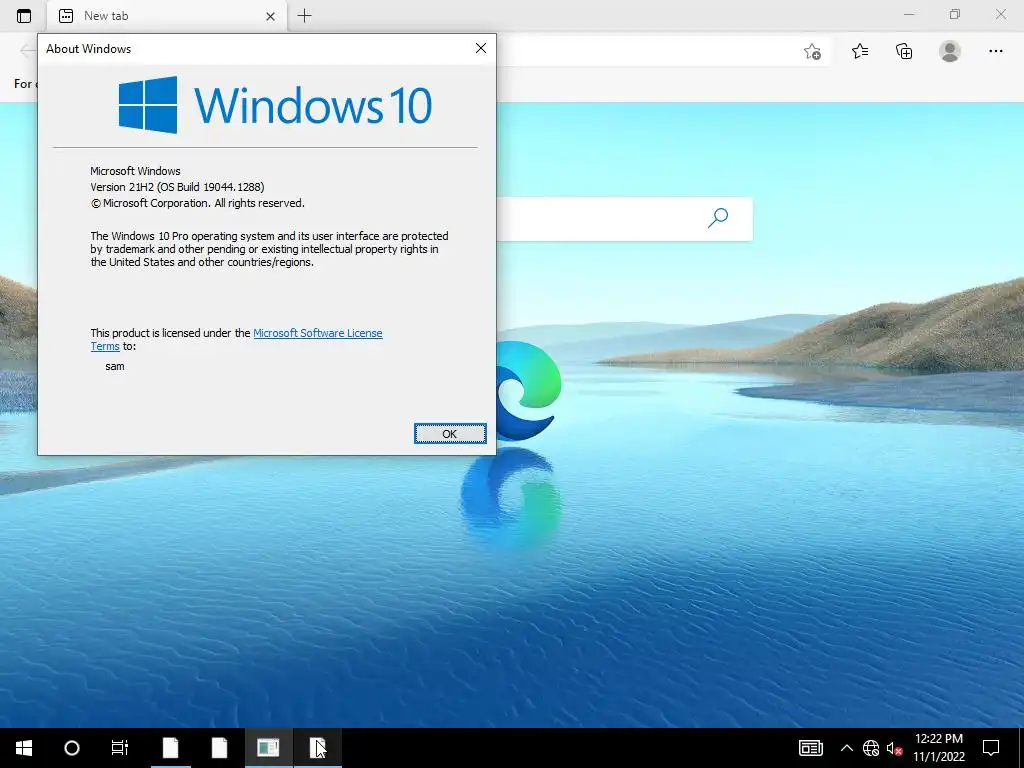
Task: Open the Microsoft Software License link
Action: tap(317, 333)
